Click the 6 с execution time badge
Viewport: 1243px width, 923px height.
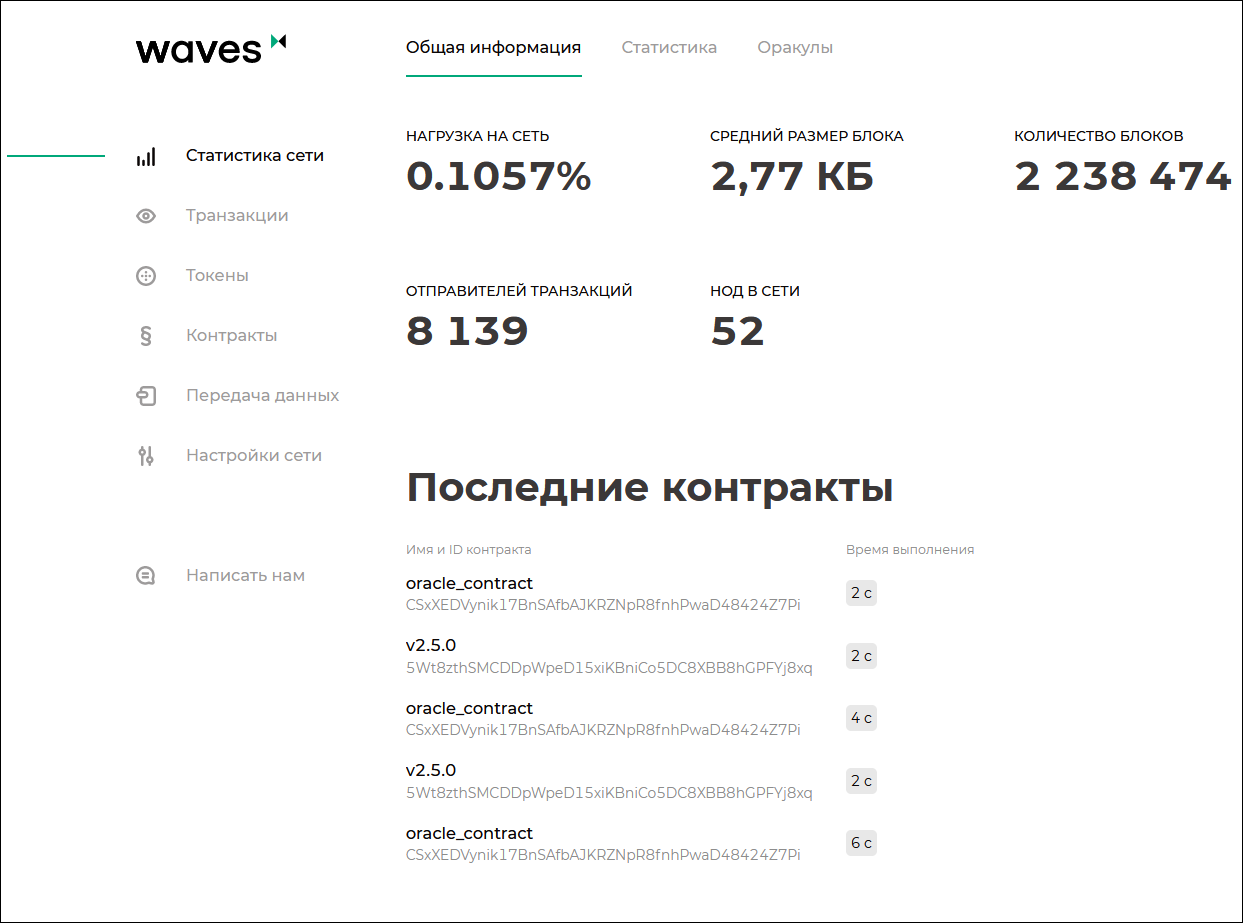[x=861, y=843]
